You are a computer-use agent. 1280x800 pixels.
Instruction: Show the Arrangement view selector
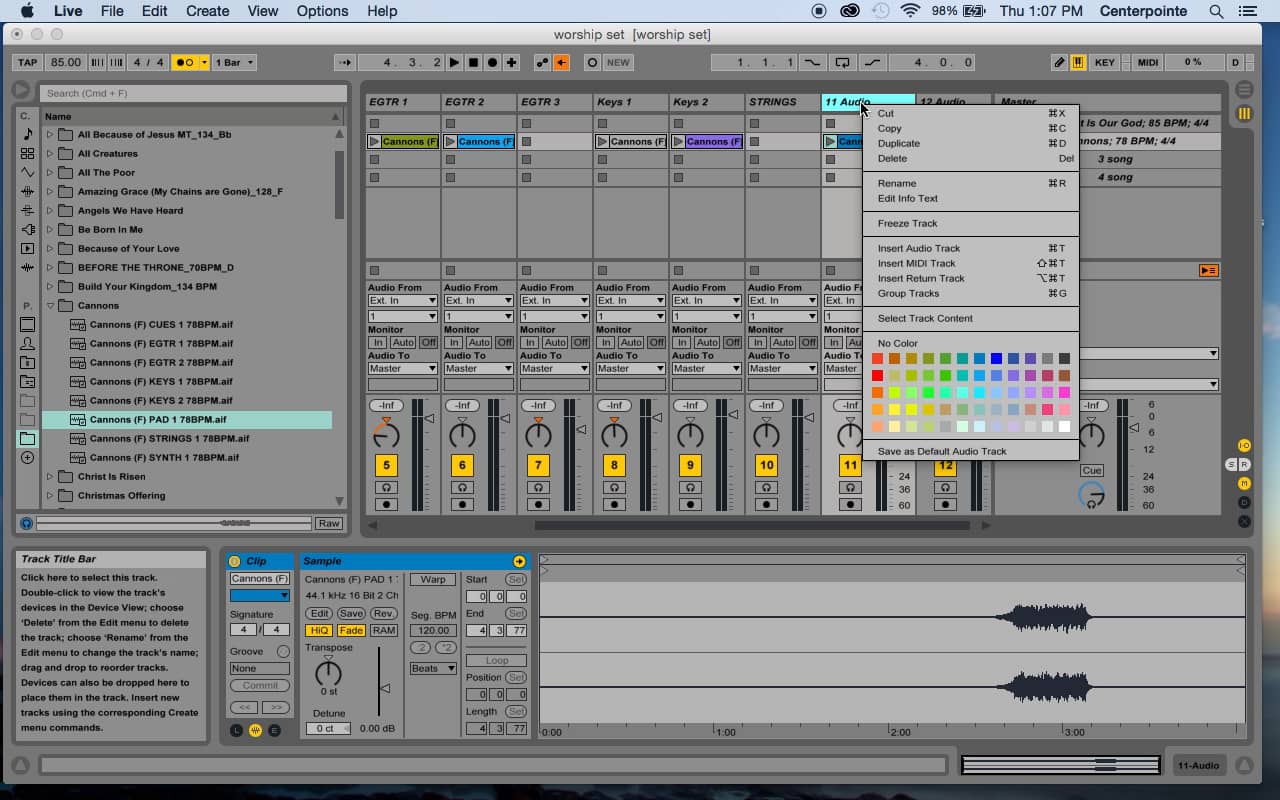1244,90
